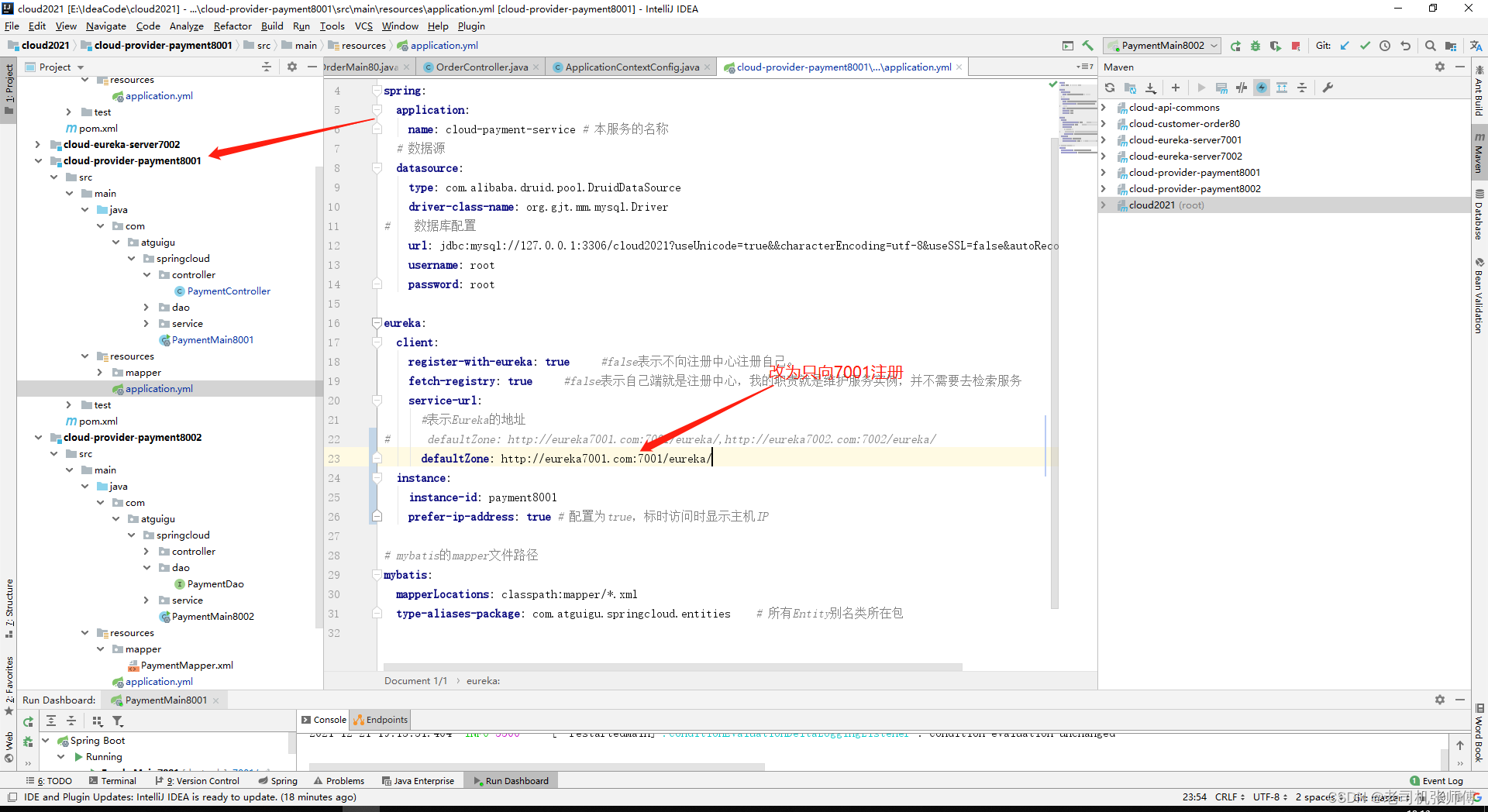Click the Translate icon in main toolbar
The image size is (1488, 812).
tap(1476, 46)
